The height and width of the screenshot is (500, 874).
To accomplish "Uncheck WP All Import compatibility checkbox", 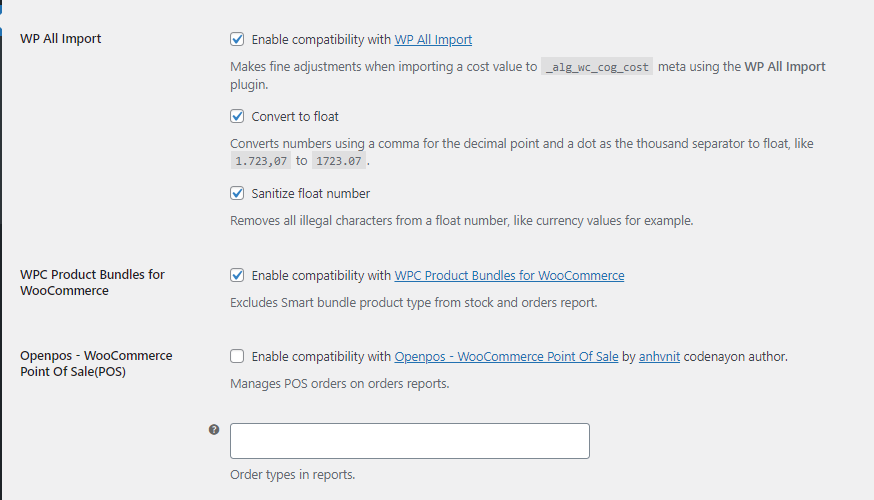I will point(237,39).
